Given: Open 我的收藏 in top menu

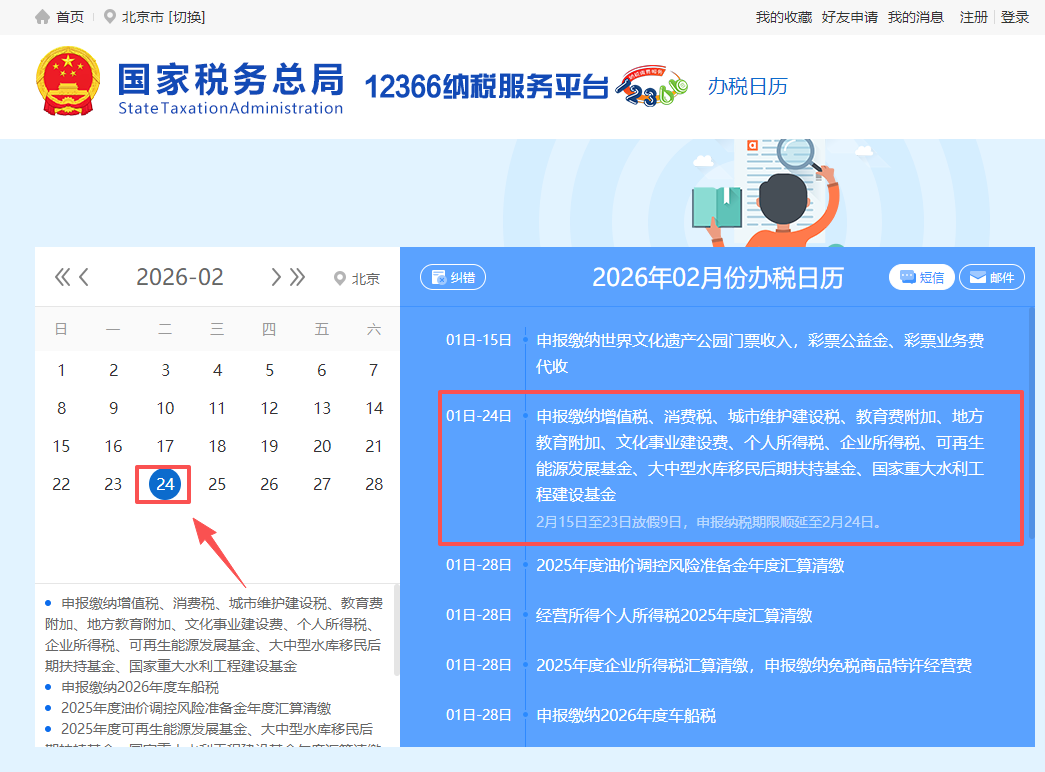Looking at the screenshot, I should [x=783, y=17].
